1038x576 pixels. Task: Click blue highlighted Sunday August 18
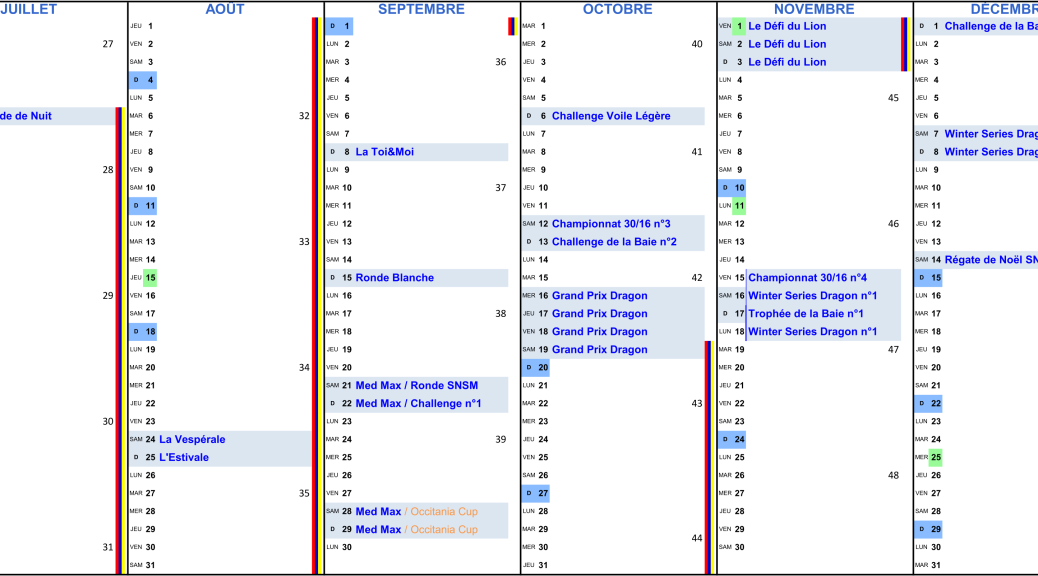(x=143, y=332)
